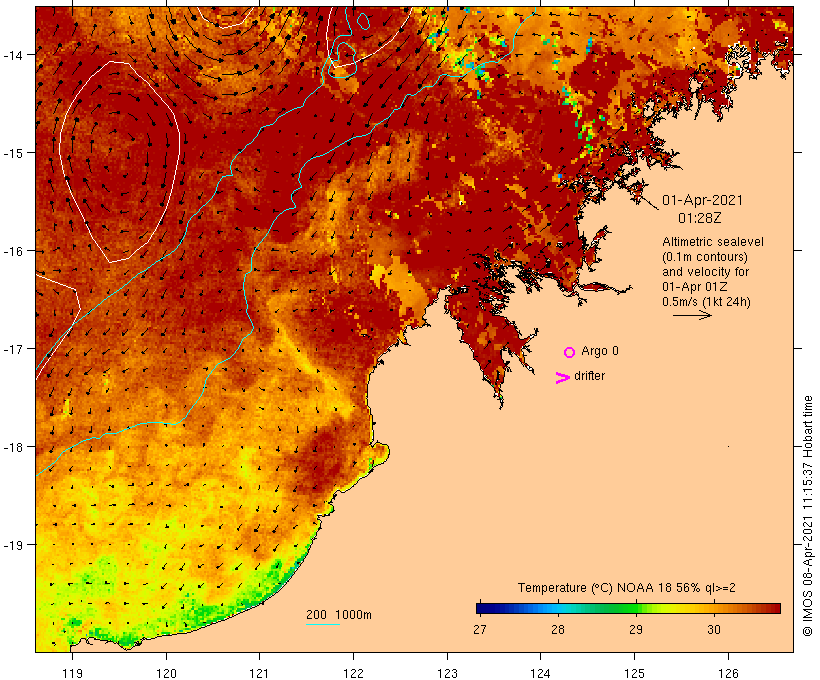Image resolution: width=820 pixels, height=680 pixels.
Task: Click the '01-Apr-2021' date label
Action: (702, 200)
